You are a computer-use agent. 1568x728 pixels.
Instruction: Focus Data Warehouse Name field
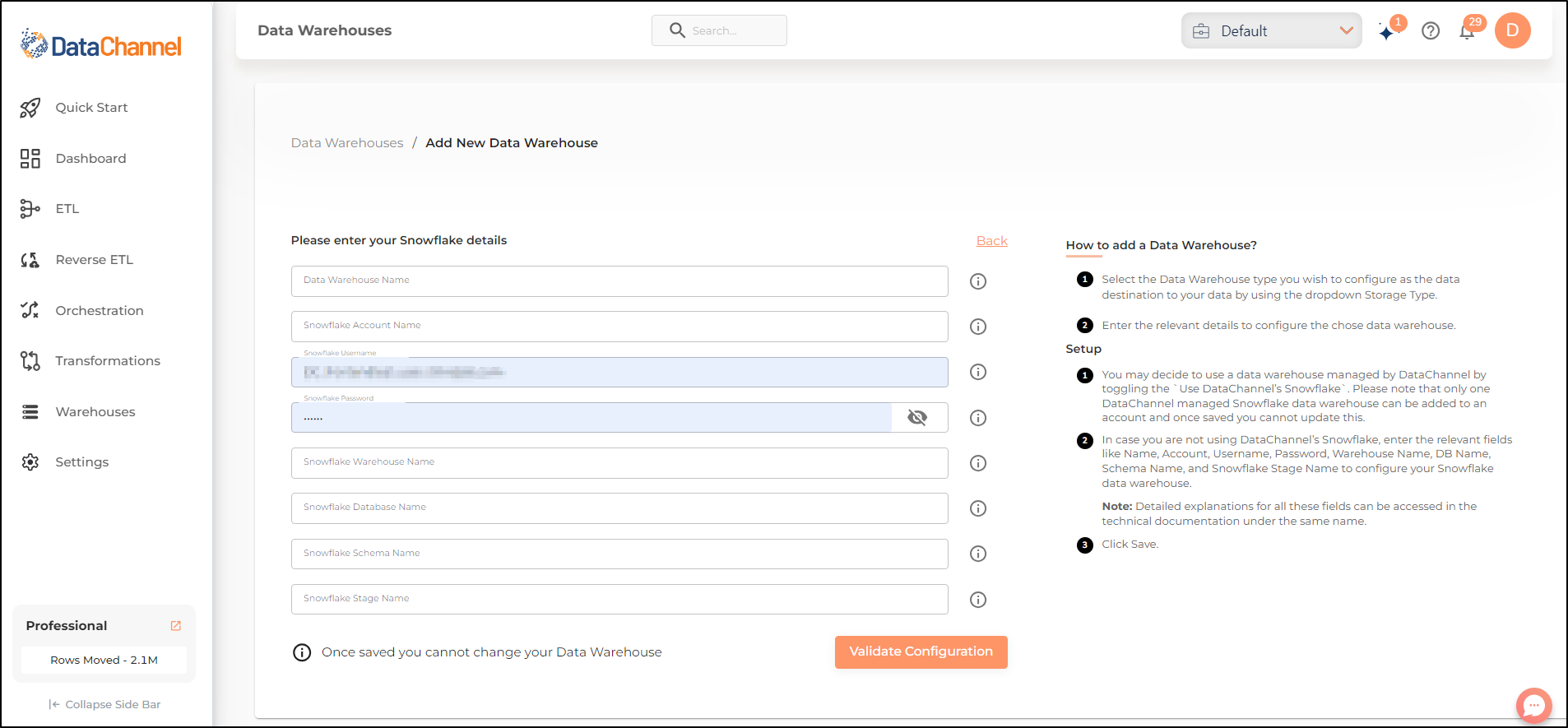619,281
